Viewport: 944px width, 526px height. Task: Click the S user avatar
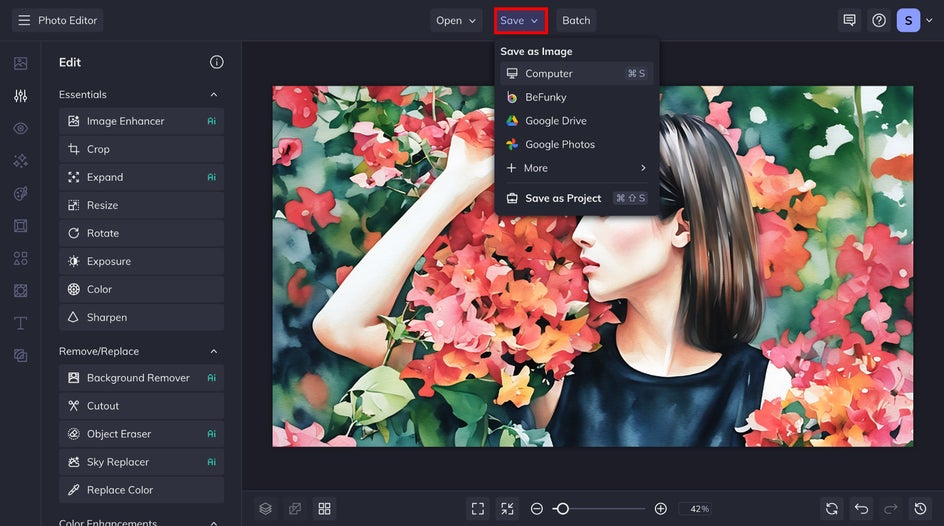point(908,20)
